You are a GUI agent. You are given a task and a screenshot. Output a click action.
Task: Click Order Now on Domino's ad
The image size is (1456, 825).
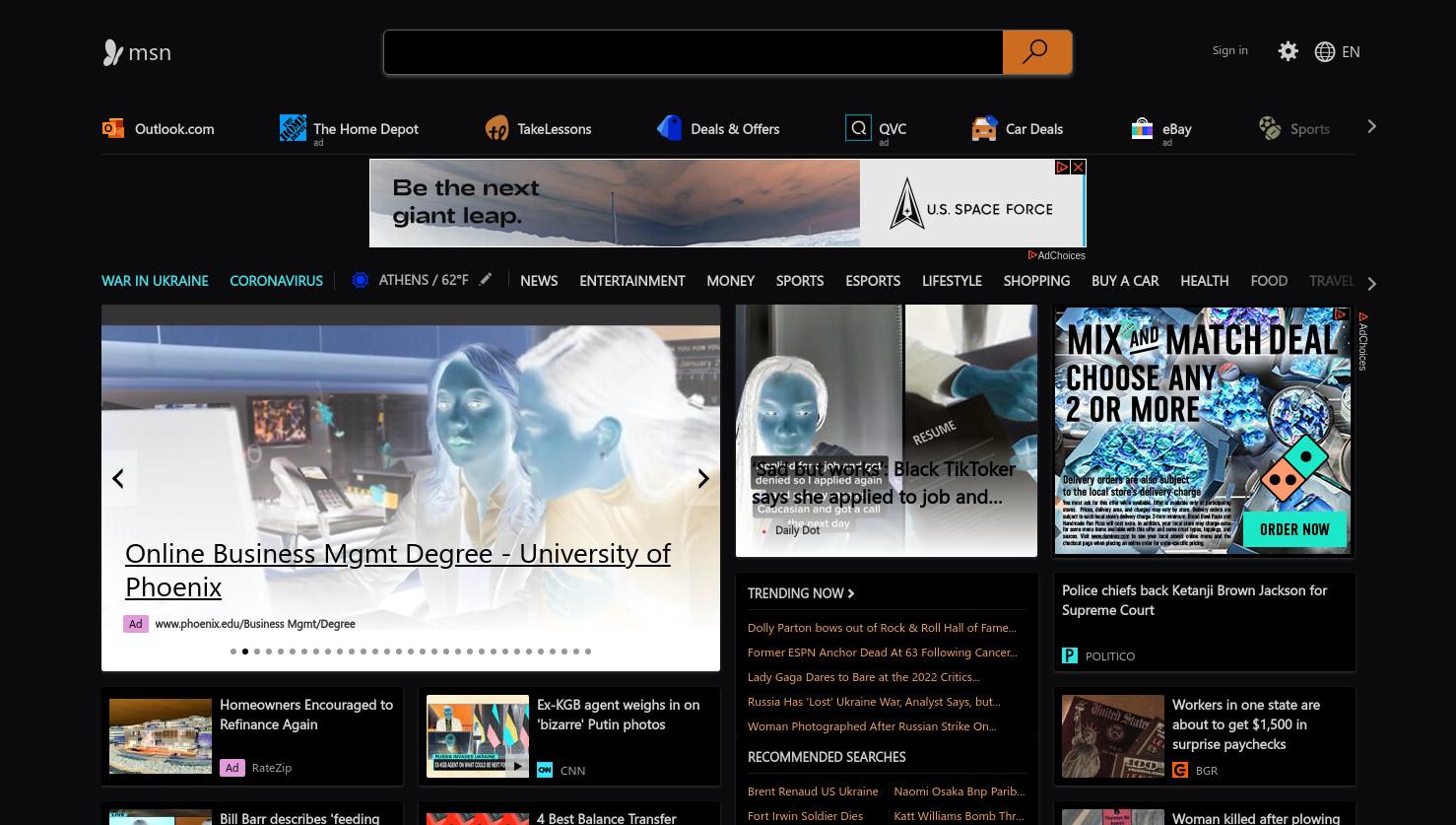pos(1294,529)
